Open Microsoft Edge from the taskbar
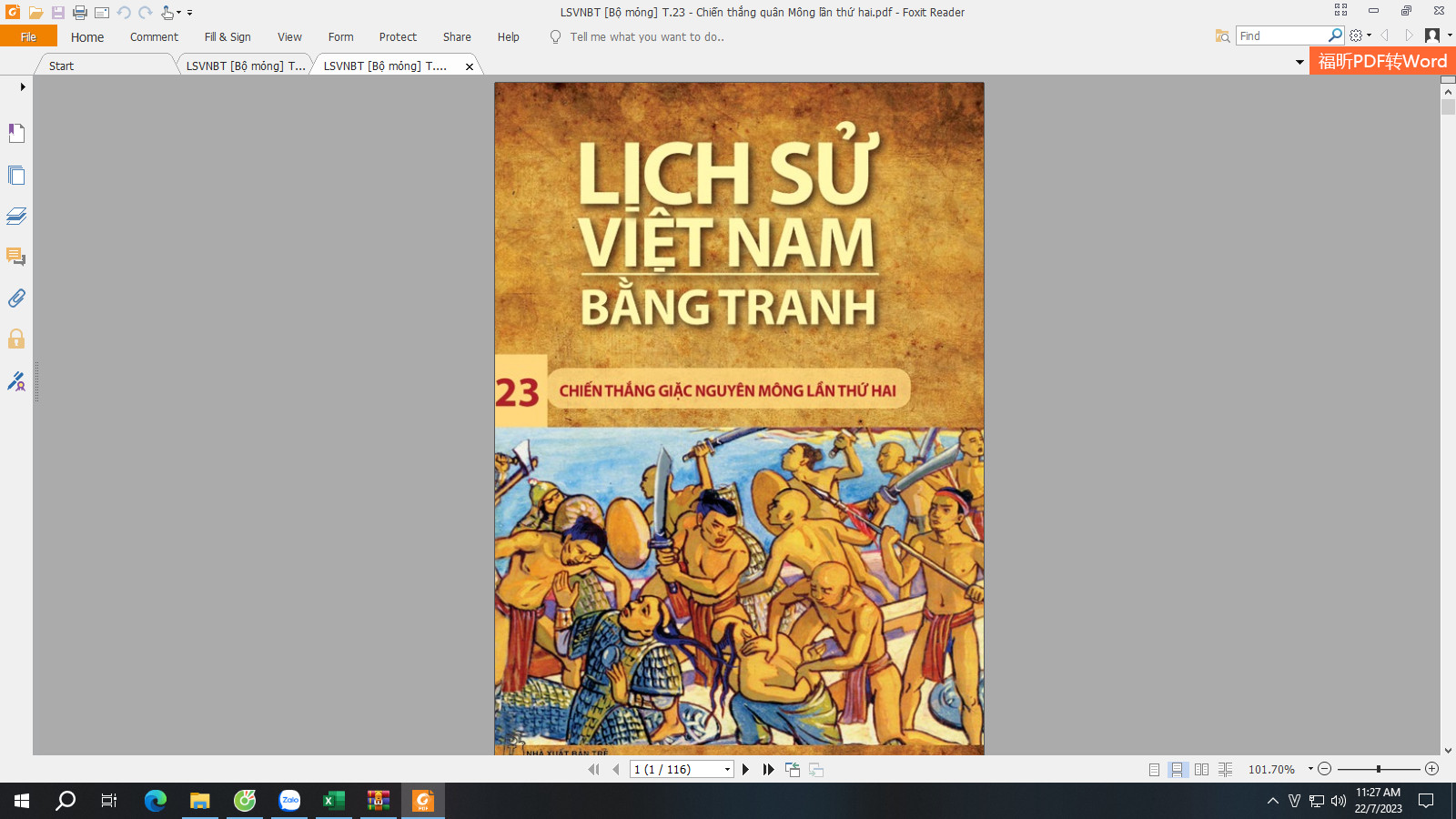1456x819 pixels. [156, 801]
